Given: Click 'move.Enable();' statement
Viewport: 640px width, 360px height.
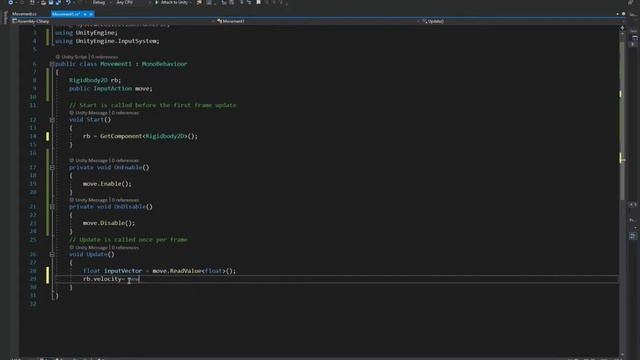Looking at the screenshot, I should click(x=107, y=184).
